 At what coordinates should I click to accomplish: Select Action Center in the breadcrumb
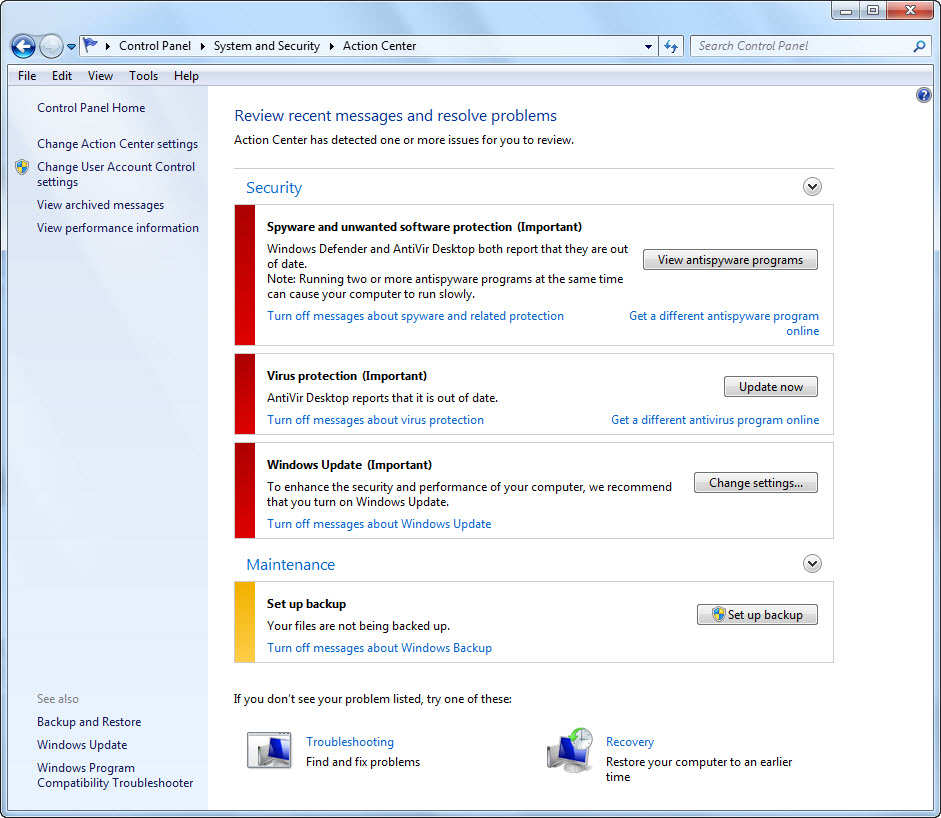(379, 46)
